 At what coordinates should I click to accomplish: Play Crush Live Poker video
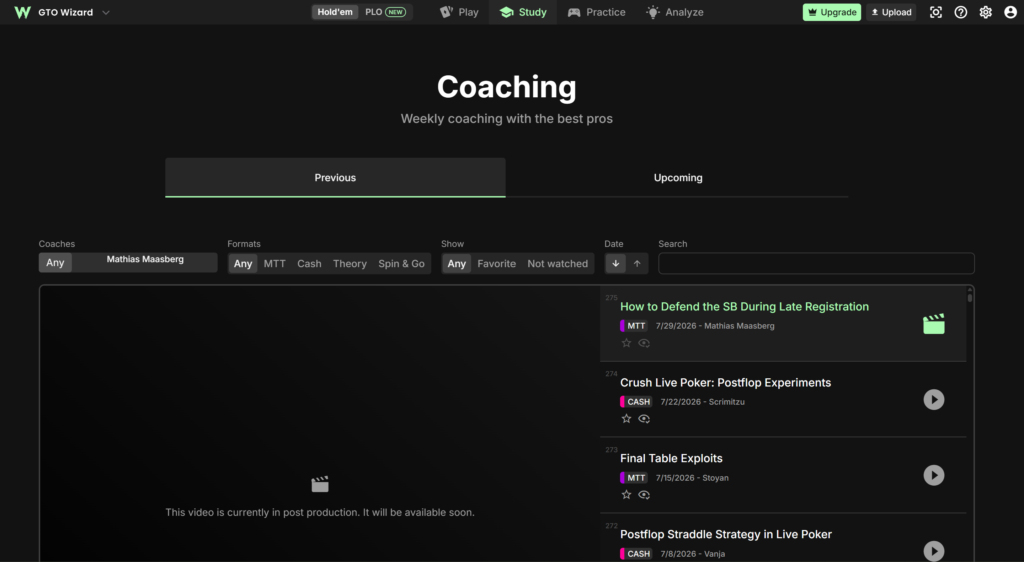tap(934, 399)
